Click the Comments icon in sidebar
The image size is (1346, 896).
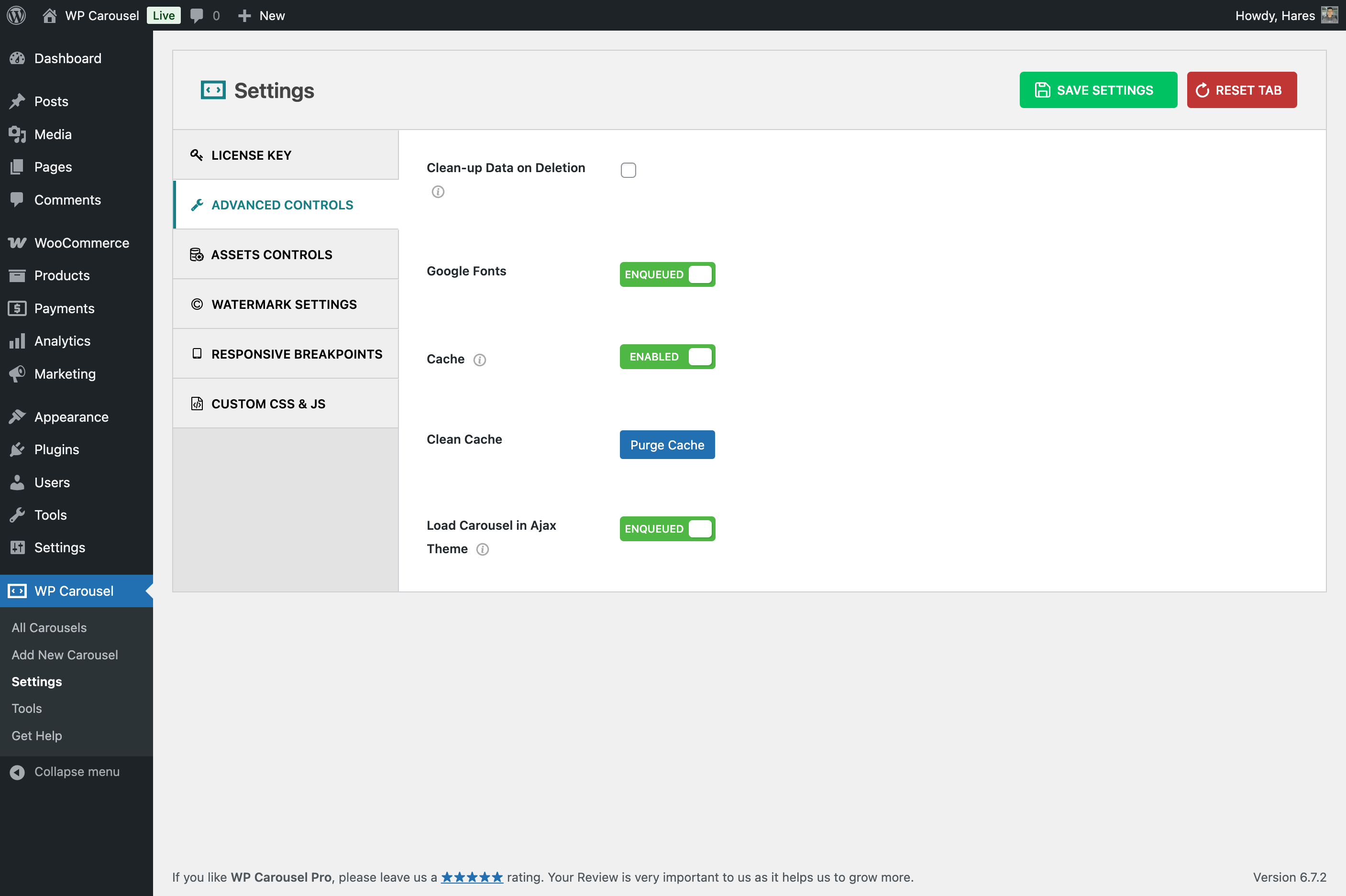pos(17,200)
